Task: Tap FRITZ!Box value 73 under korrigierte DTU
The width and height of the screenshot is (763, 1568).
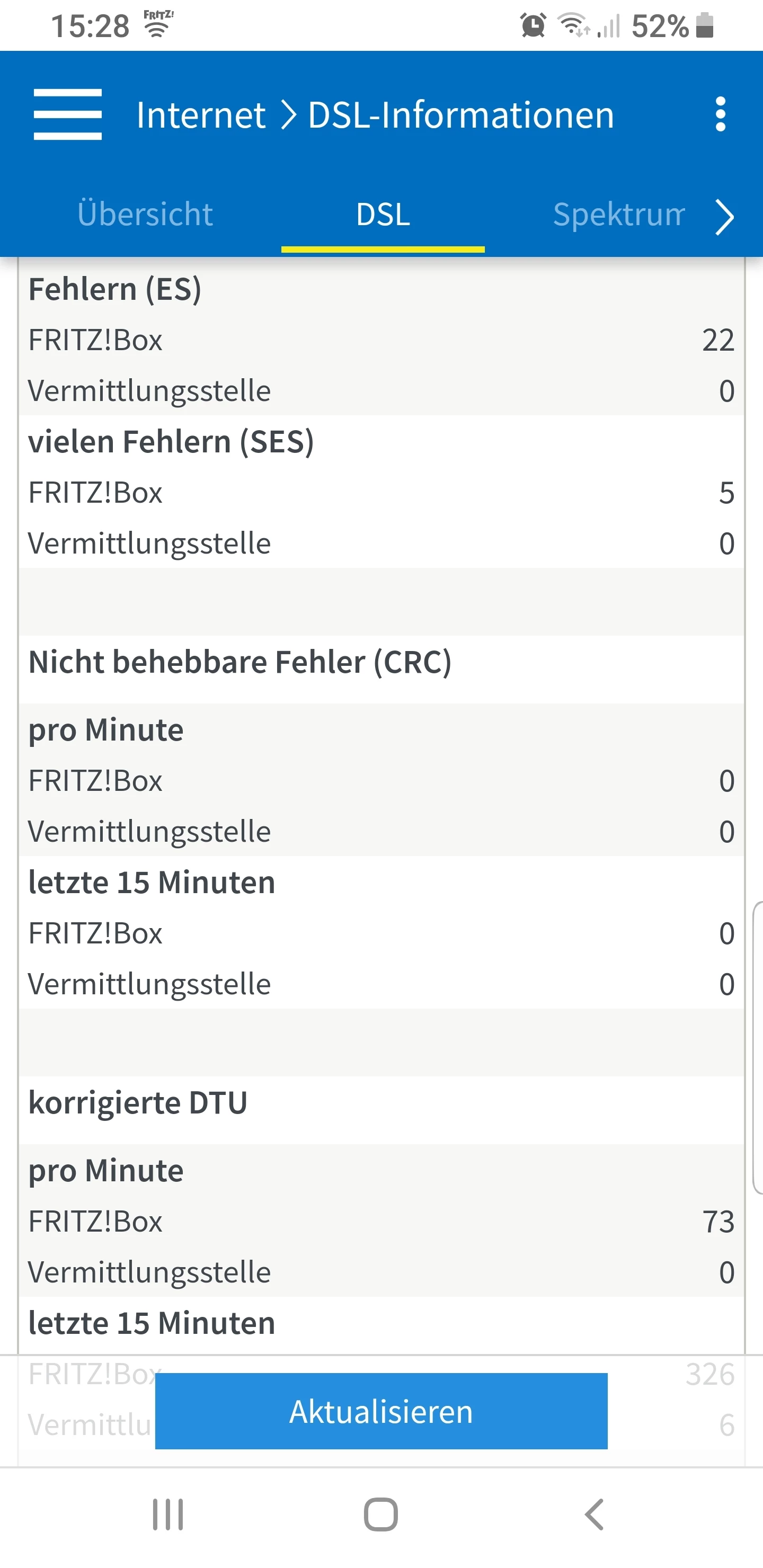Action: [x=718, y=1222]
